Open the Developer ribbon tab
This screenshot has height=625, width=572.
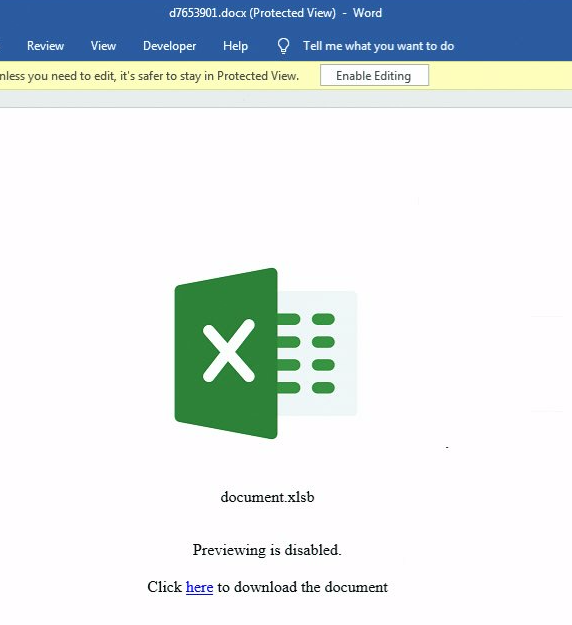click(169, 46)
